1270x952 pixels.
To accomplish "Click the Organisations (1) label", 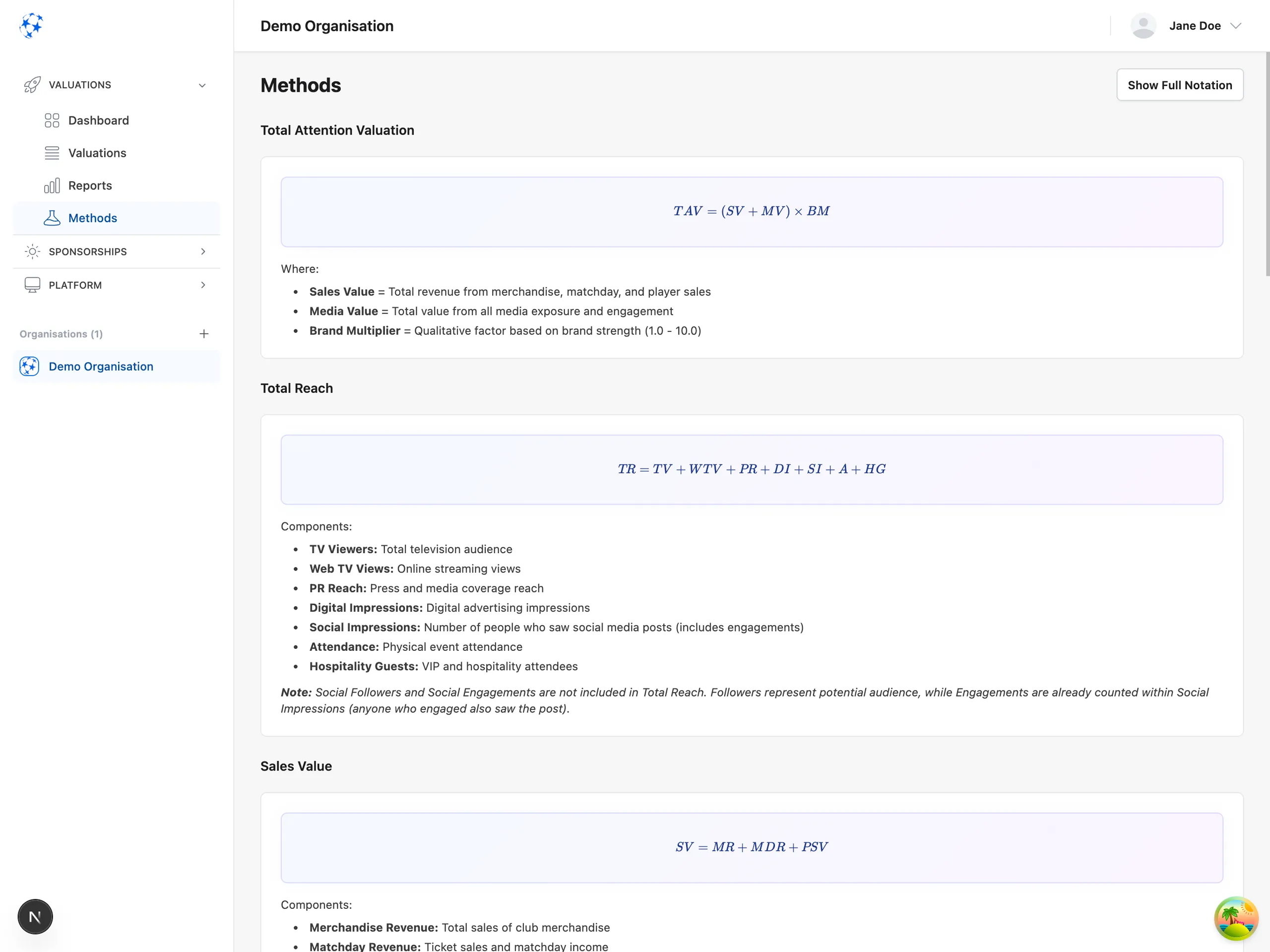I will coord(61,334).
